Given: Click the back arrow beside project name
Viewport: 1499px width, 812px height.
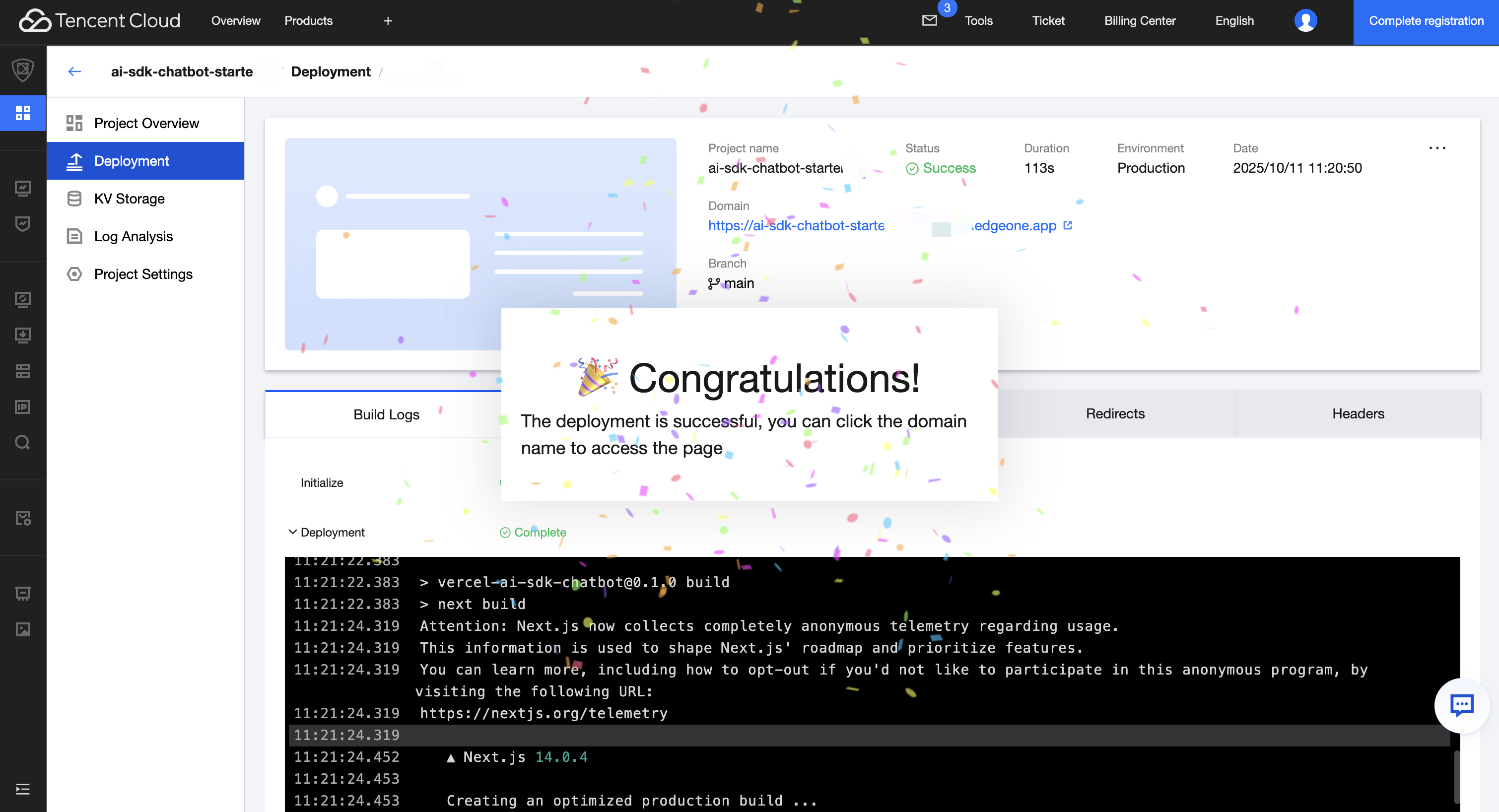Looking at the screenshot, I should 74,71.
